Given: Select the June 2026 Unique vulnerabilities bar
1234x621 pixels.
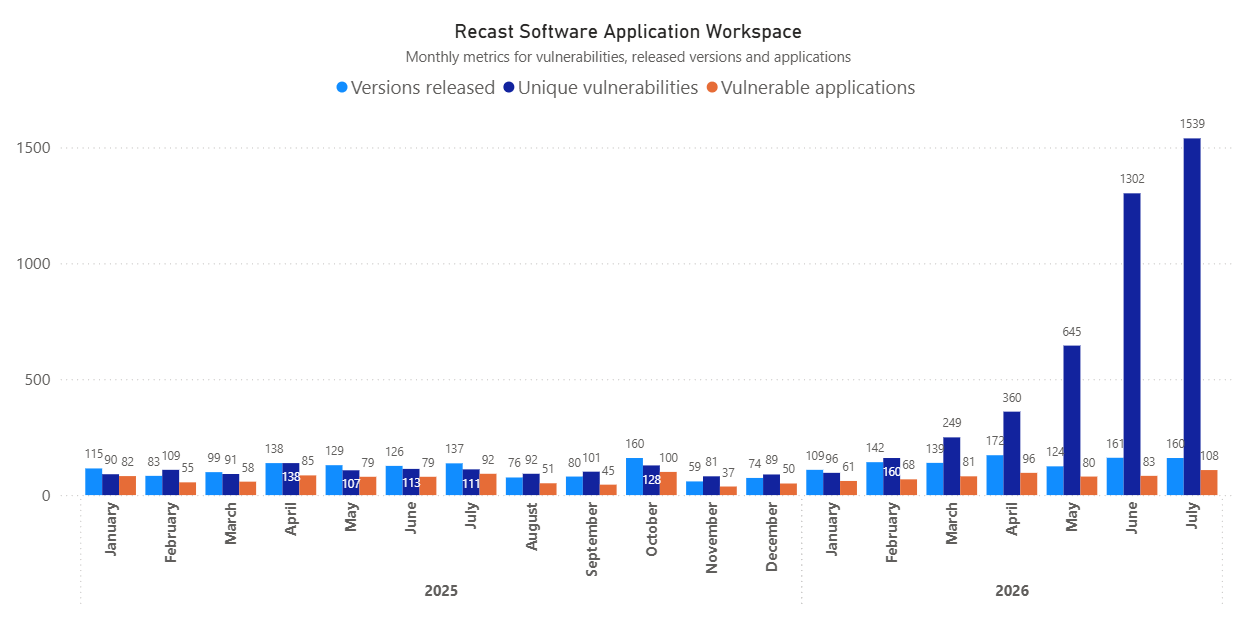Looking at the screenshot, I should coord(1132,344).
